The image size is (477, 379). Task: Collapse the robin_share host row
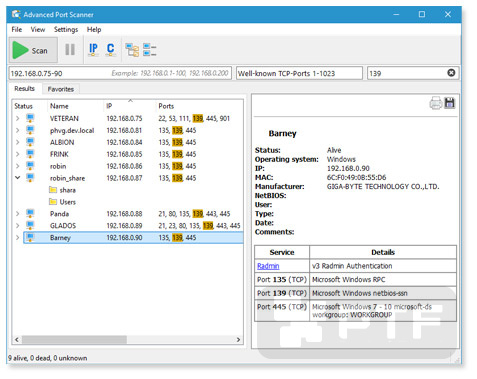[18, 178]
